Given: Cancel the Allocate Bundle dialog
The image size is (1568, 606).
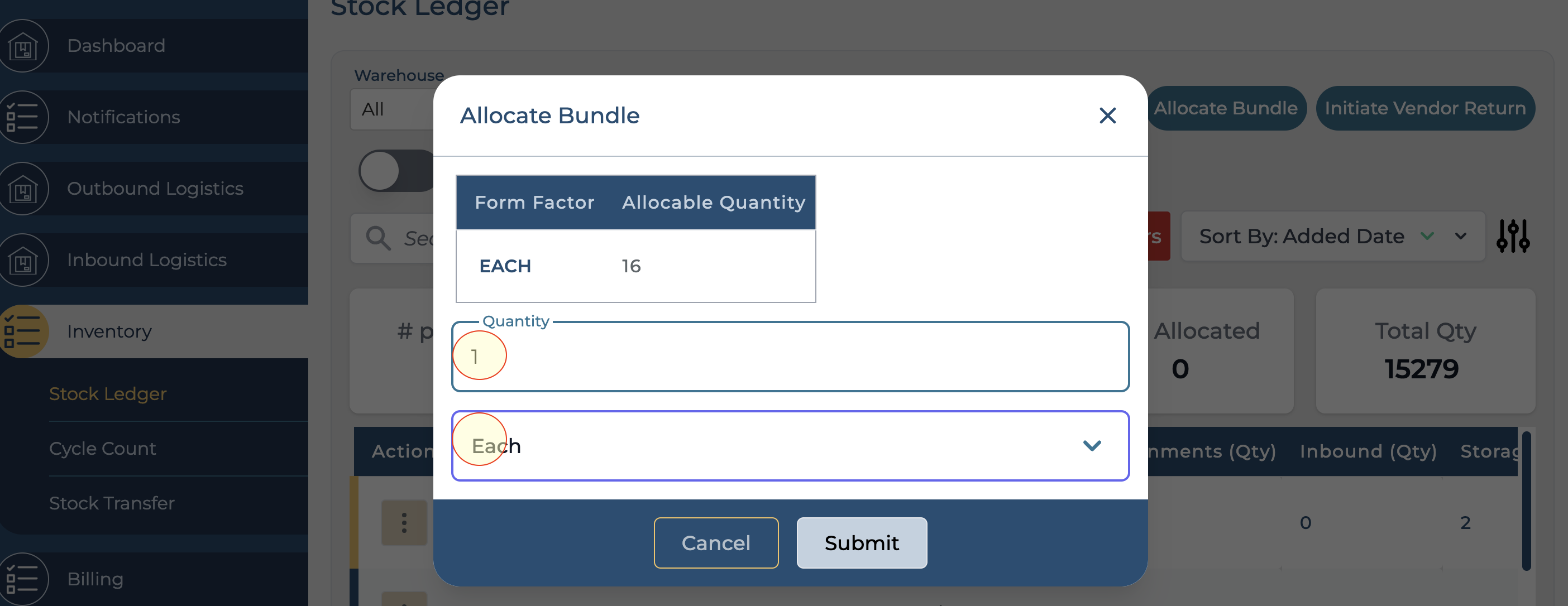Looking at the screenshot, I should [x=716, y=543].
